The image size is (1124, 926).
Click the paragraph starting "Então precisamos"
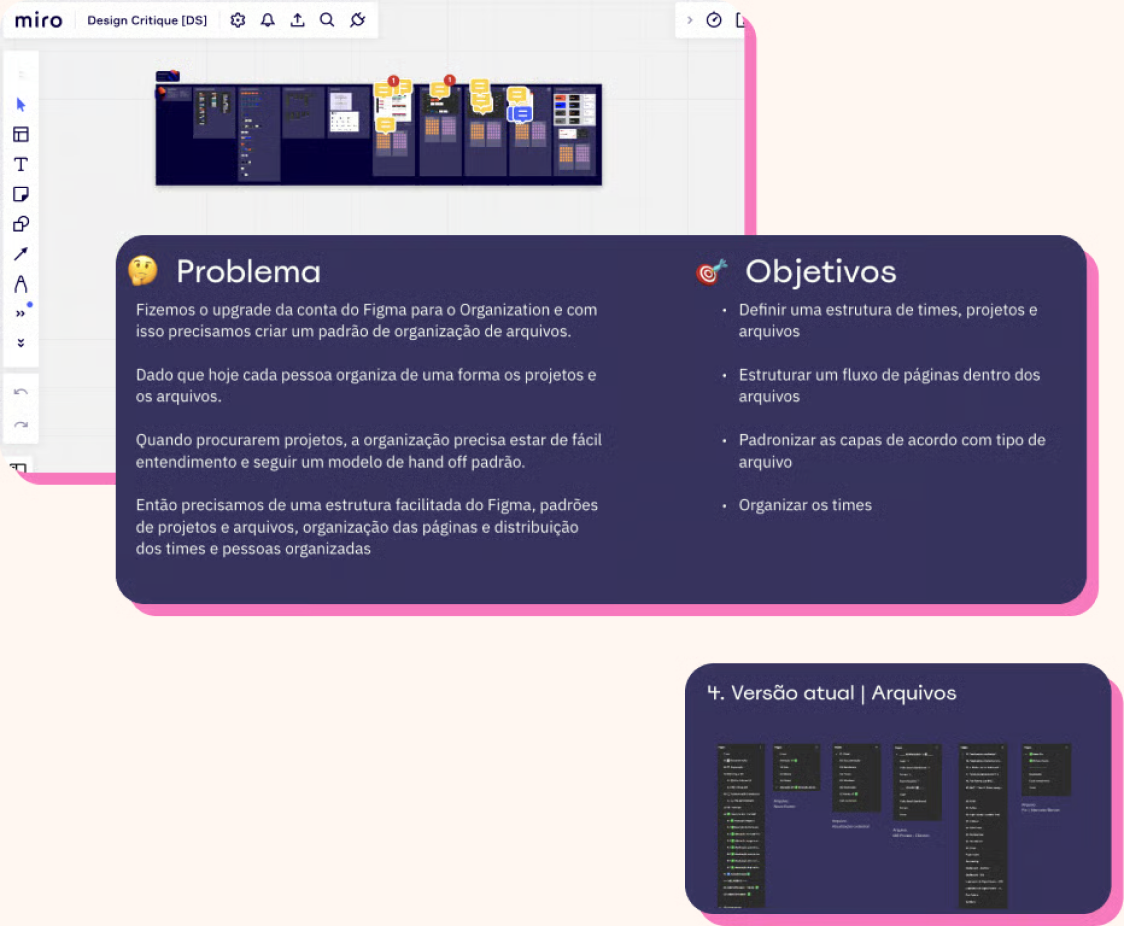367,527
